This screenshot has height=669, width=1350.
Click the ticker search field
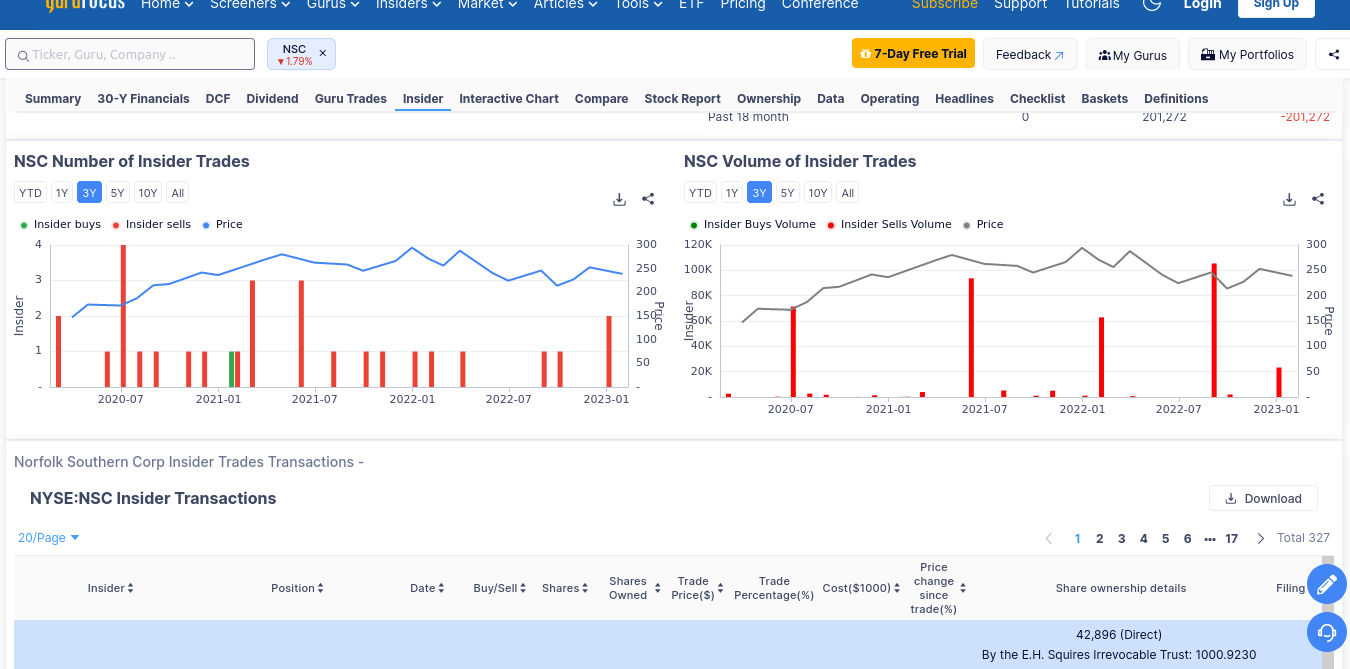click(x=130, y=54)
